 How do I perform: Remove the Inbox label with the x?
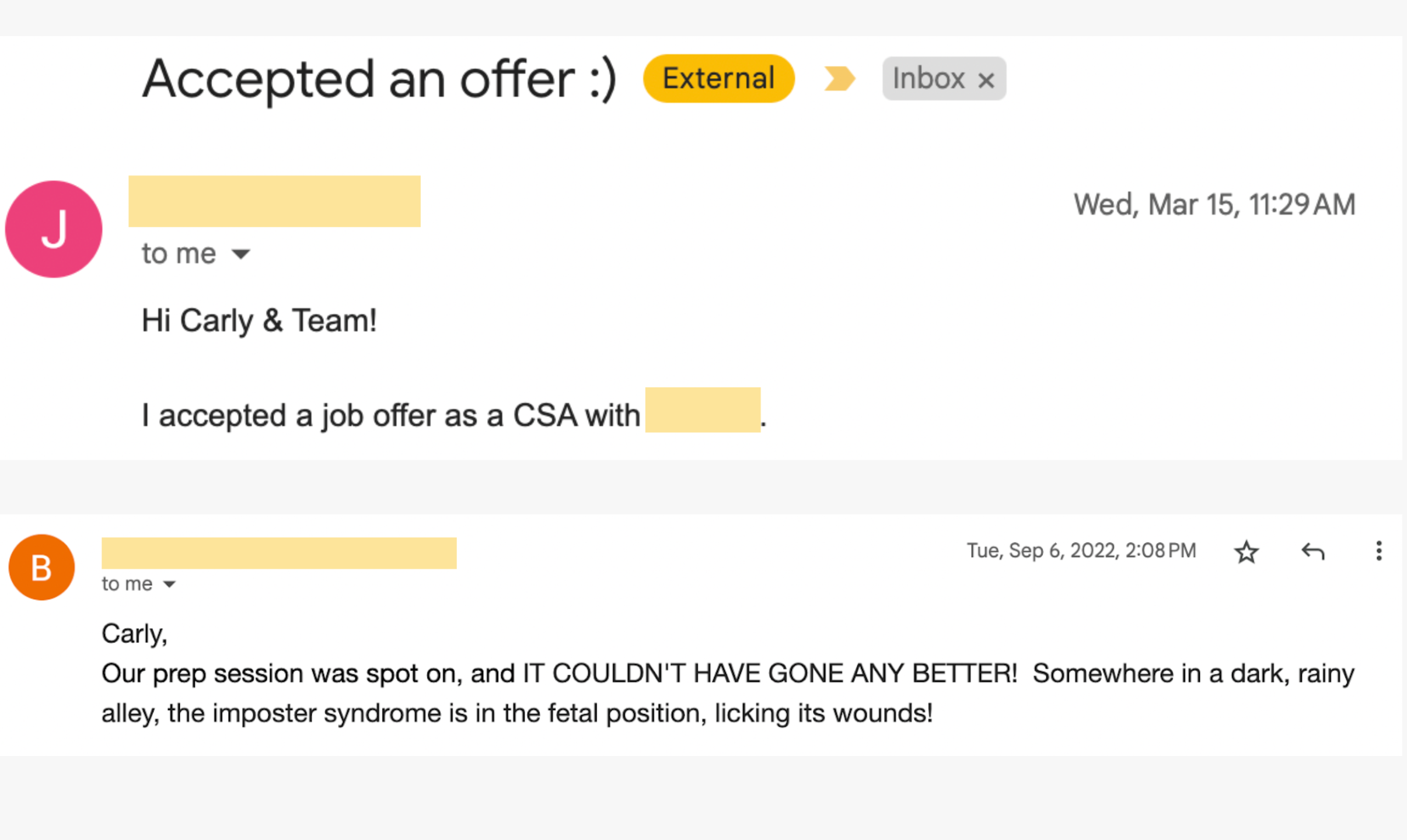[986, 80]
